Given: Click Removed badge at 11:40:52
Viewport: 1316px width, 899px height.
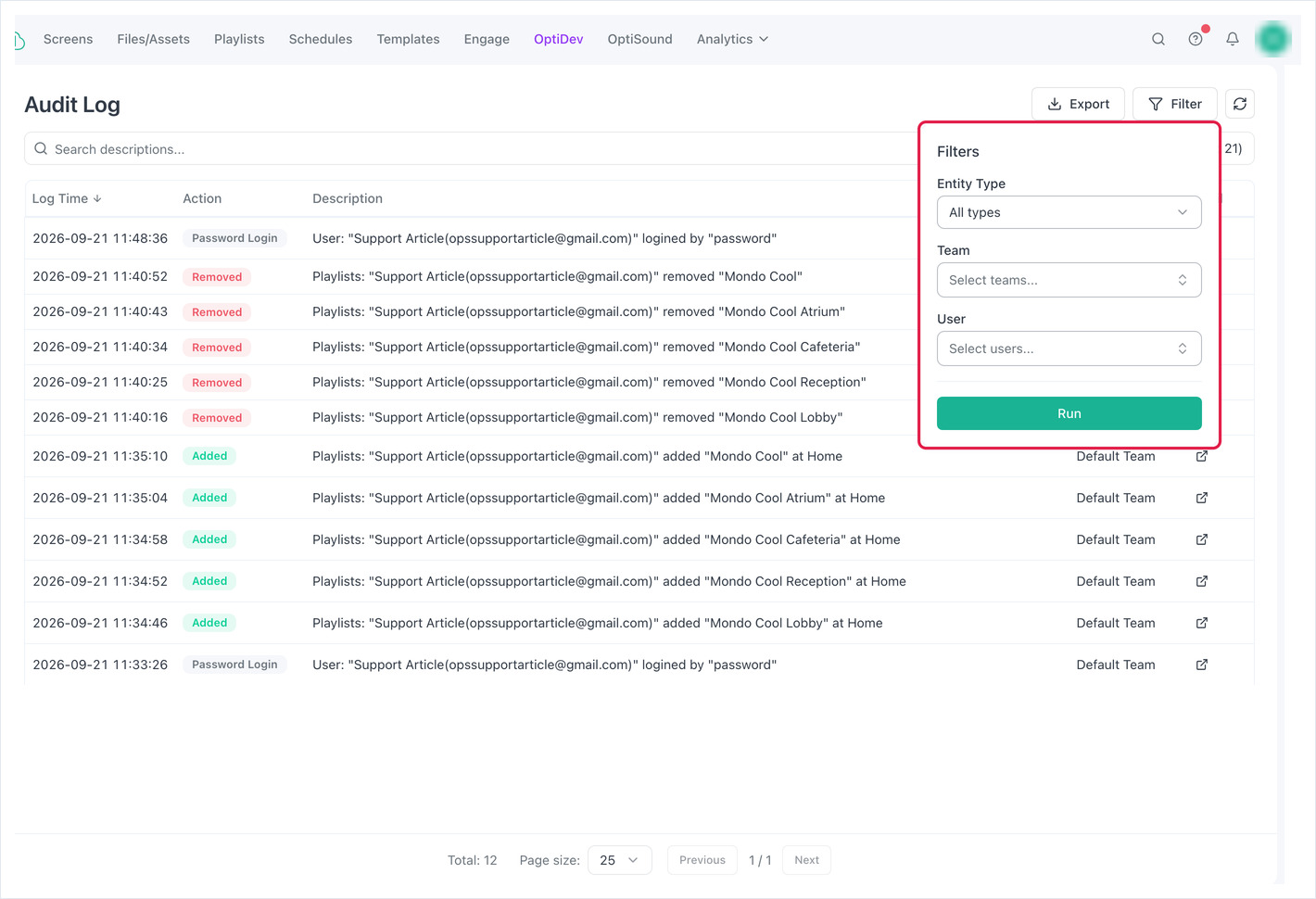Looking at the screenshot, I should (x=217, y=277).
